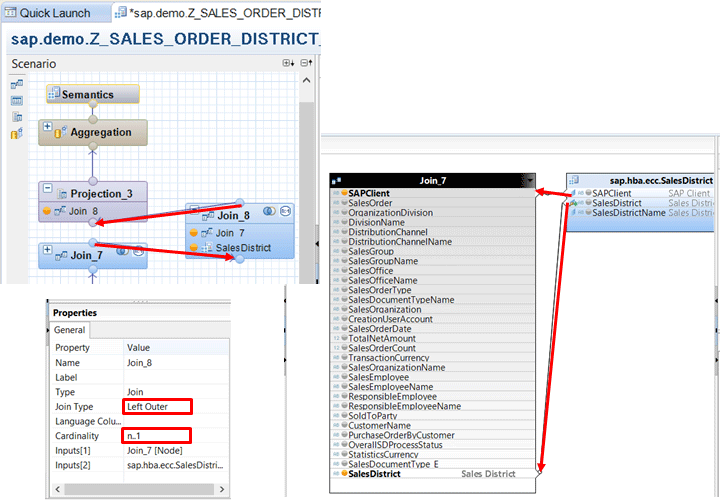Select the Join tool in Scenario palette
The image size is (720, 500).
[16, 84]
